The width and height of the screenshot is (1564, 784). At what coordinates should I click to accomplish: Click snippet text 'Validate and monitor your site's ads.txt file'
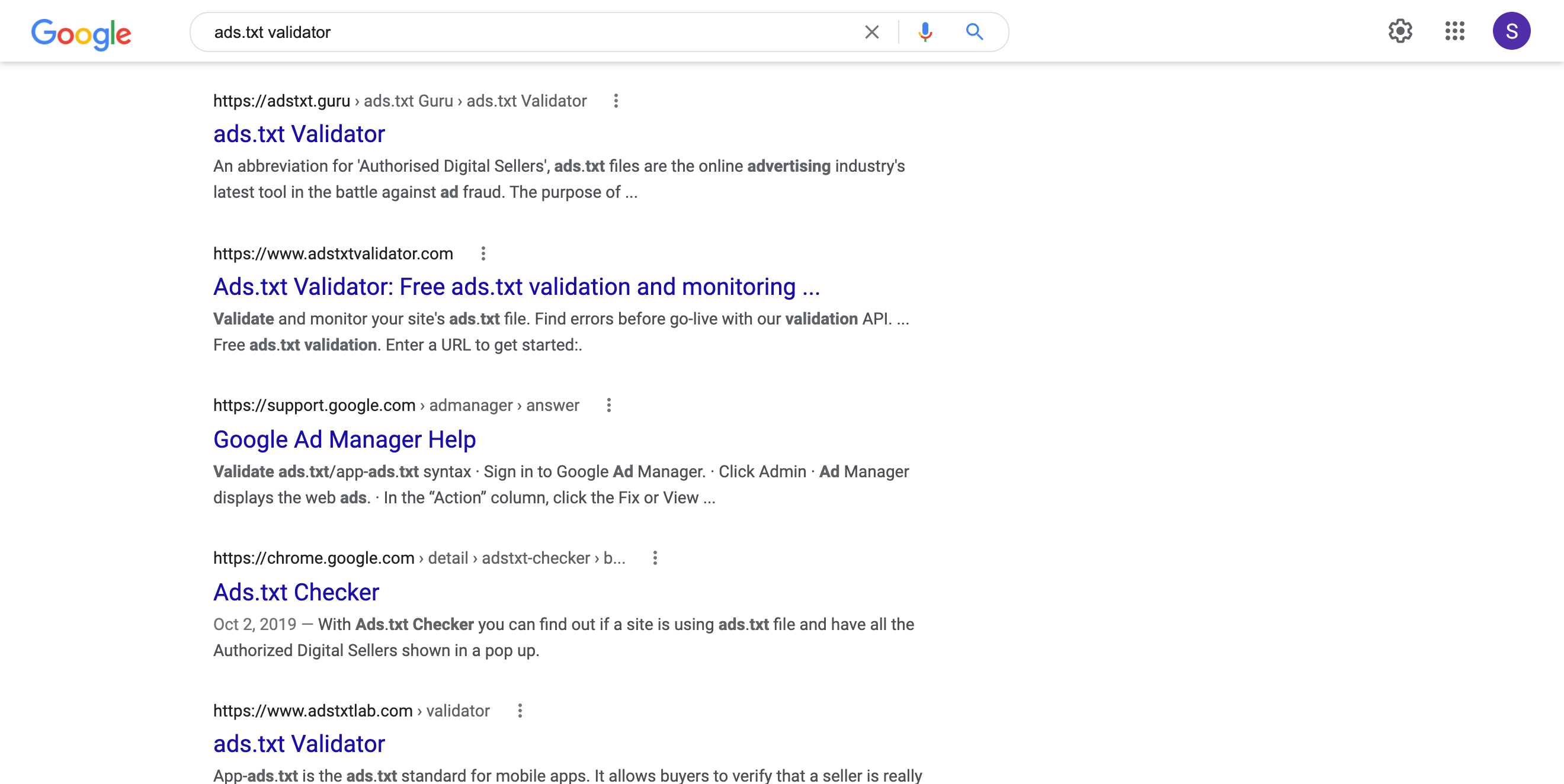tap(371, 319)
